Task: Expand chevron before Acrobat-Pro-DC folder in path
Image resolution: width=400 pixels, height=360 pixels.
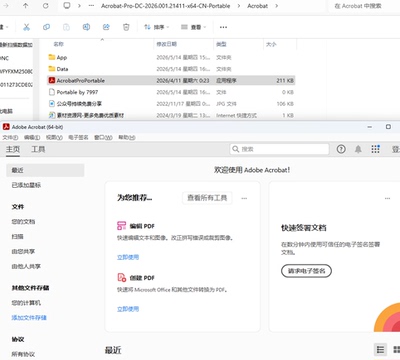Action: tap(79, 6)
